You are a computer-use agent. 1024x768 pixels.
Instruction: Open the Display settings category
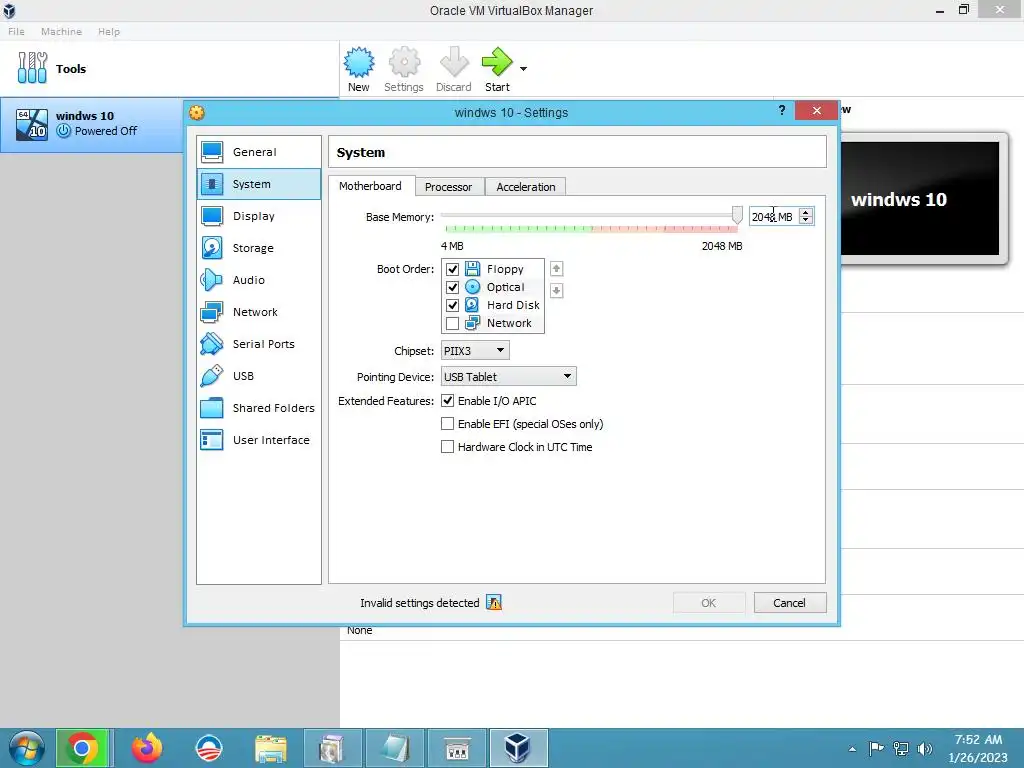pos(259,216)
